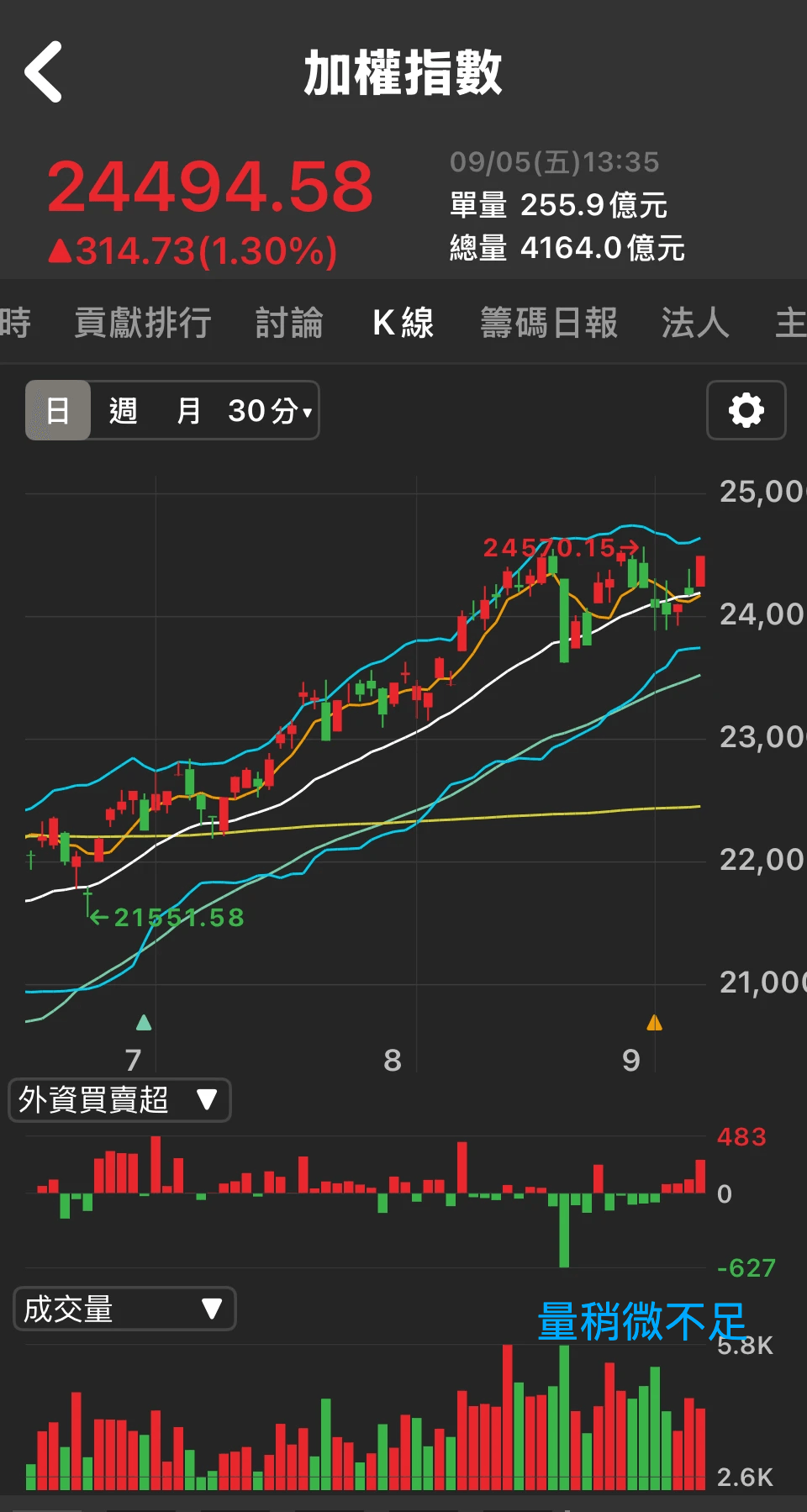Select the 月 monthly interval
This screenshot has width=807, height=1512.
coord(188,410)
